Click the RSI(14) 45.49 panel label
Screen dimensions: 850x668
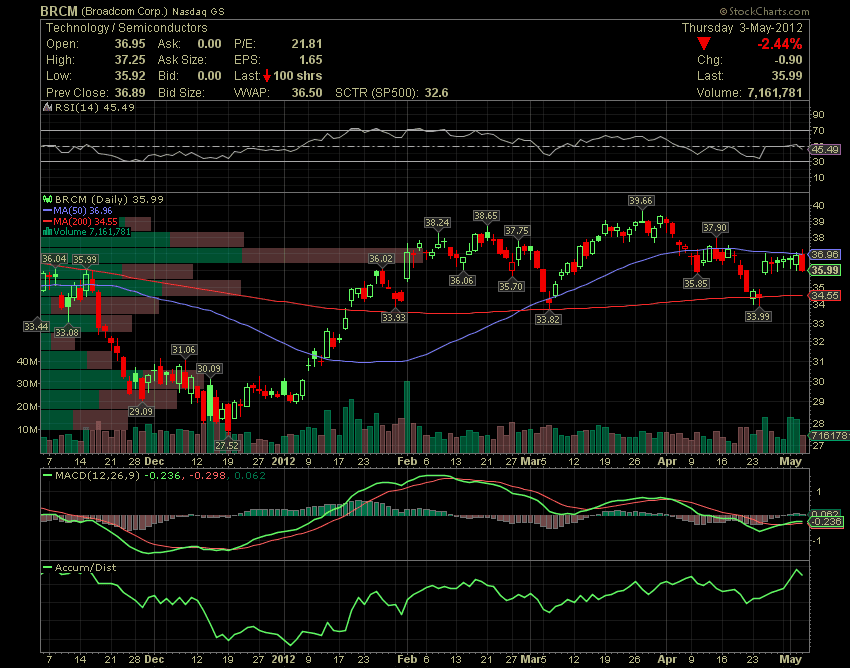pyautogui.click(x=94, y=107)
